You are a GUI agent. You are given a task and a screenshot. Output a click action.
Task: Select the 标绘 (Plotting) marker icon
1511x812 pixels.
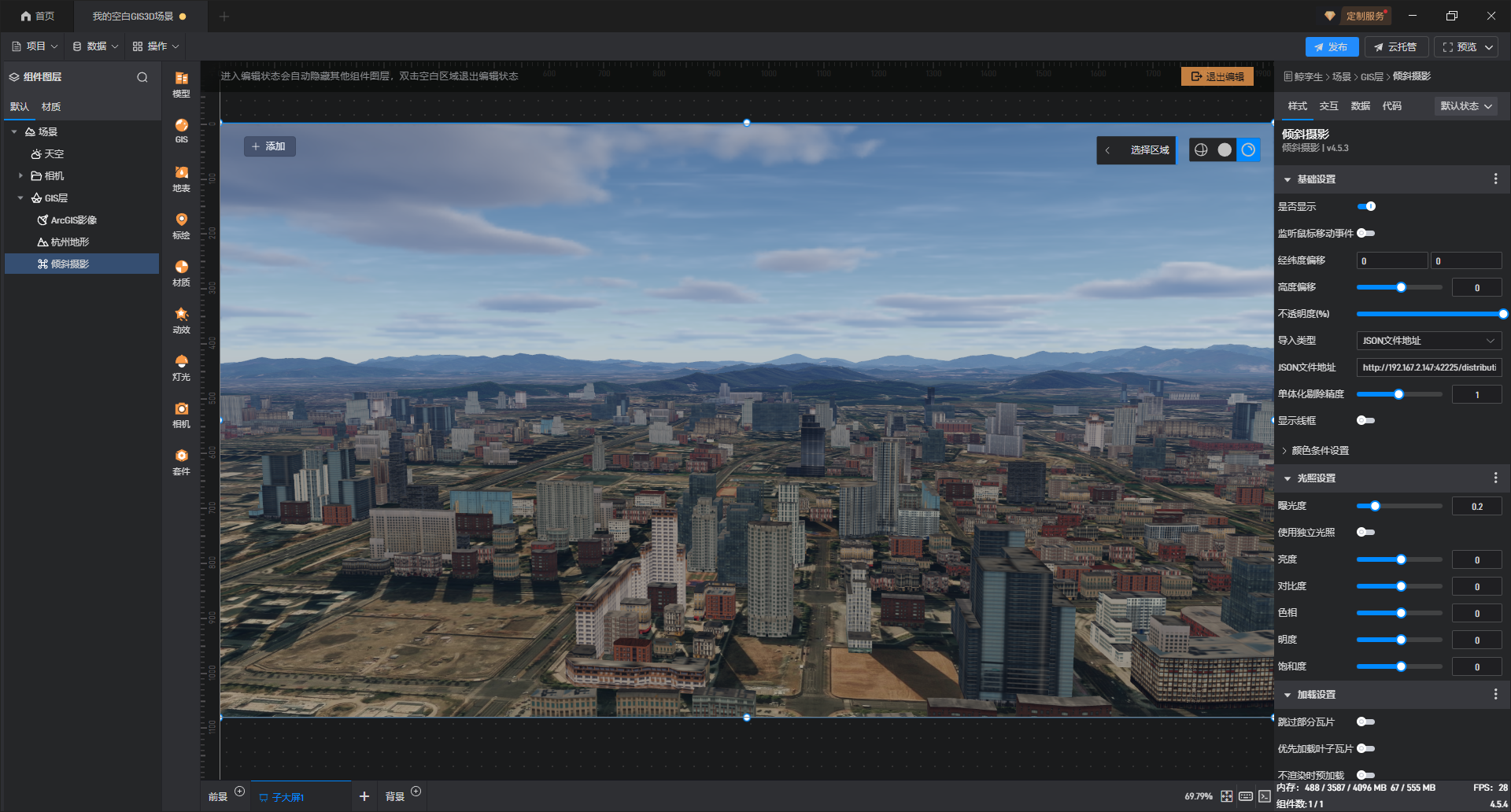[181, 224]
